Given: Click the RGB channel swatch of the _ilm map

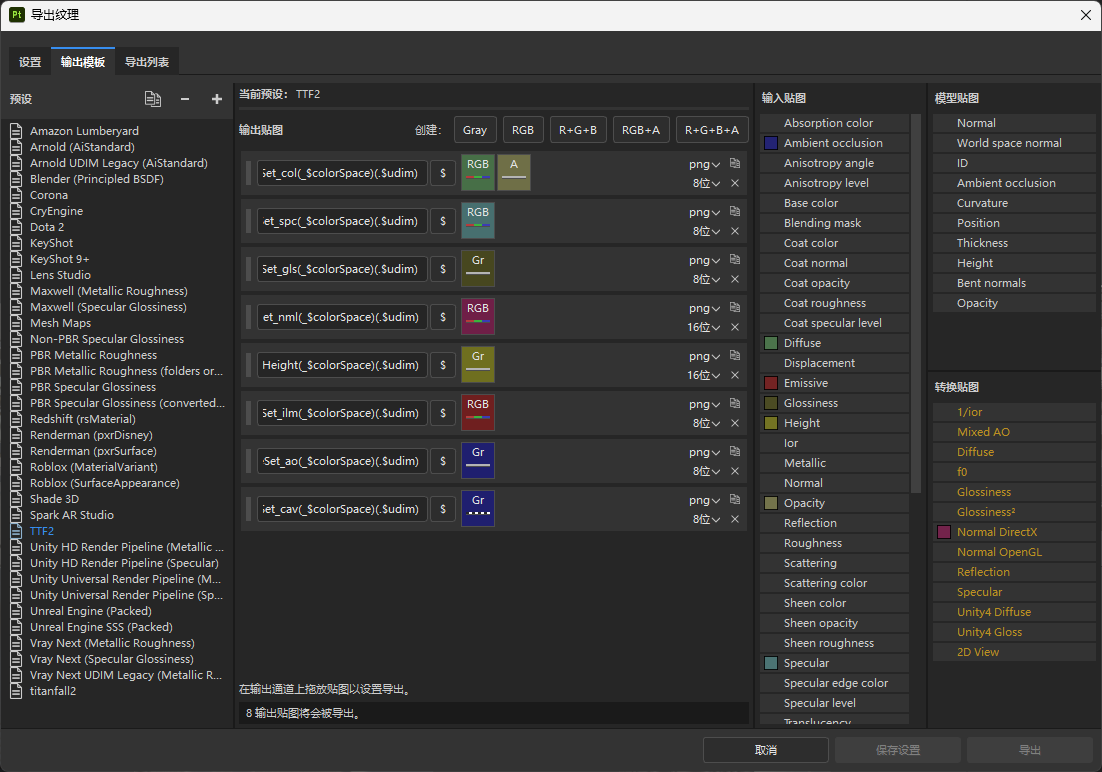Looking at the screenshot, I should pos(478,412).
